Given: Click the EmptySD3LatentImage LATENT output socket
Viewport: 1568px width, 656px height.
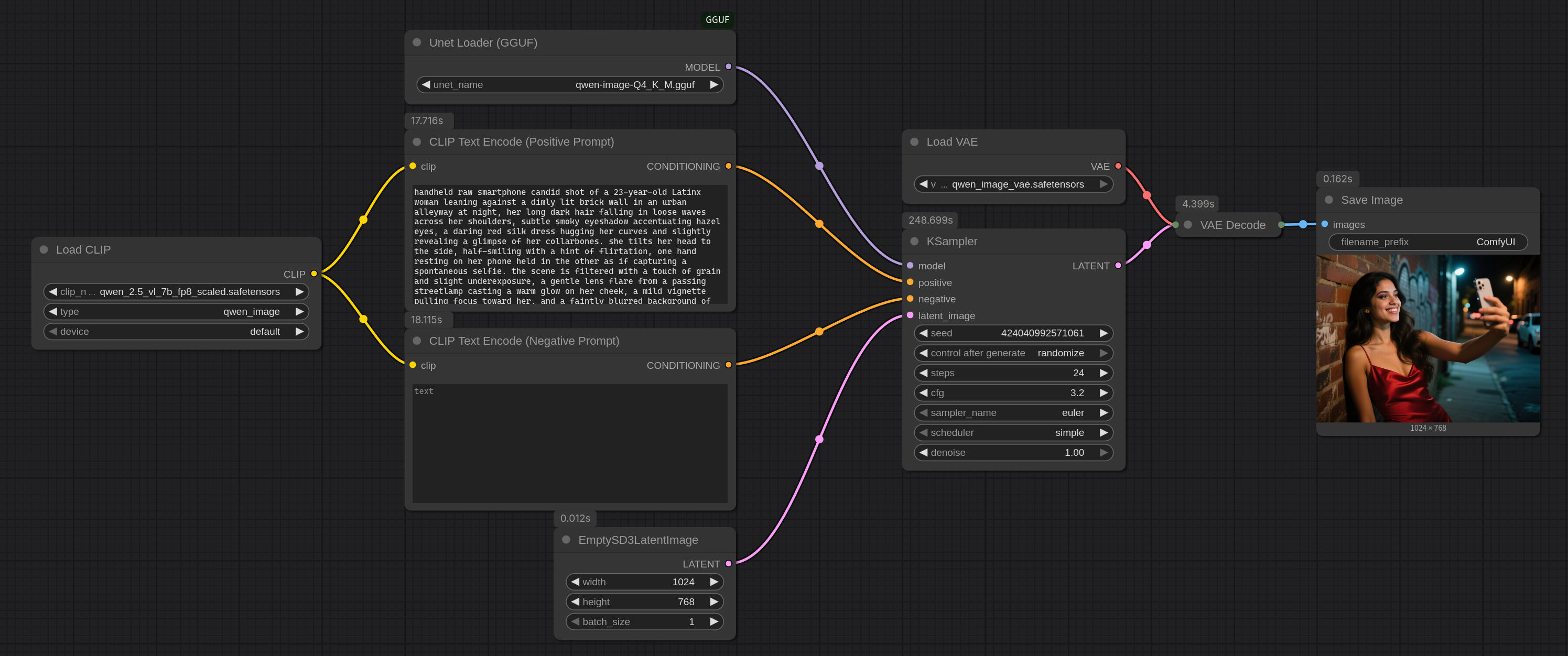Looking at the screenshot, I should tap(728, 563).
